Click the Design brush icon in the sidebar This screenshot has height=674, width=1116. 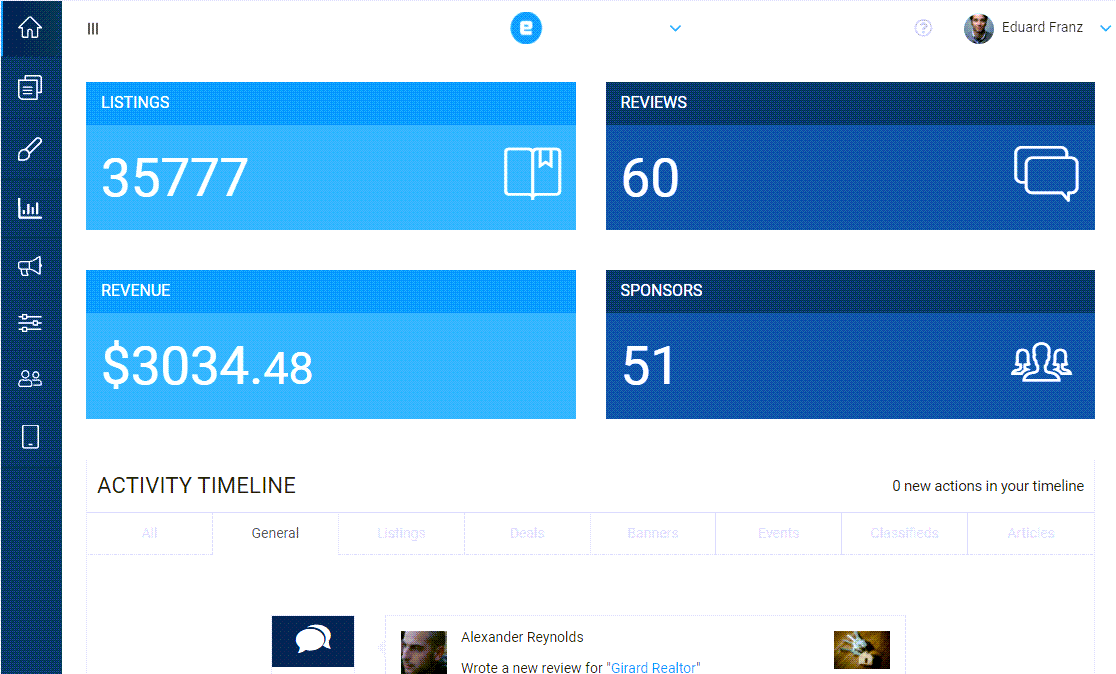(30, 148)
